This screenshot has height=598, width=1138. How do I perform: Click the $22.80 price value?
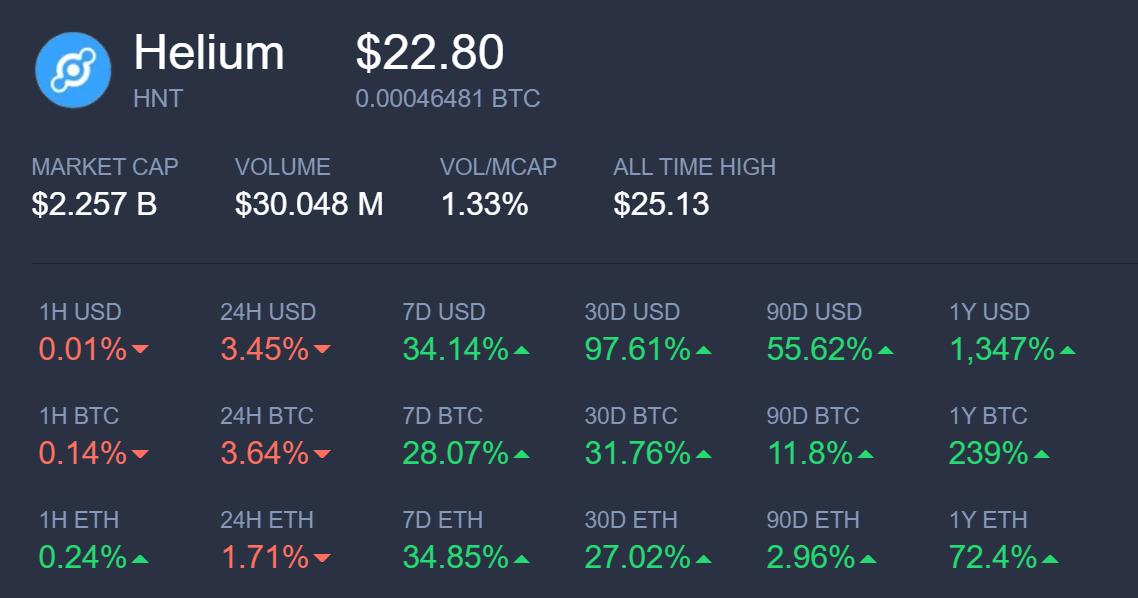pyautogui.click(x=430, y=52)
